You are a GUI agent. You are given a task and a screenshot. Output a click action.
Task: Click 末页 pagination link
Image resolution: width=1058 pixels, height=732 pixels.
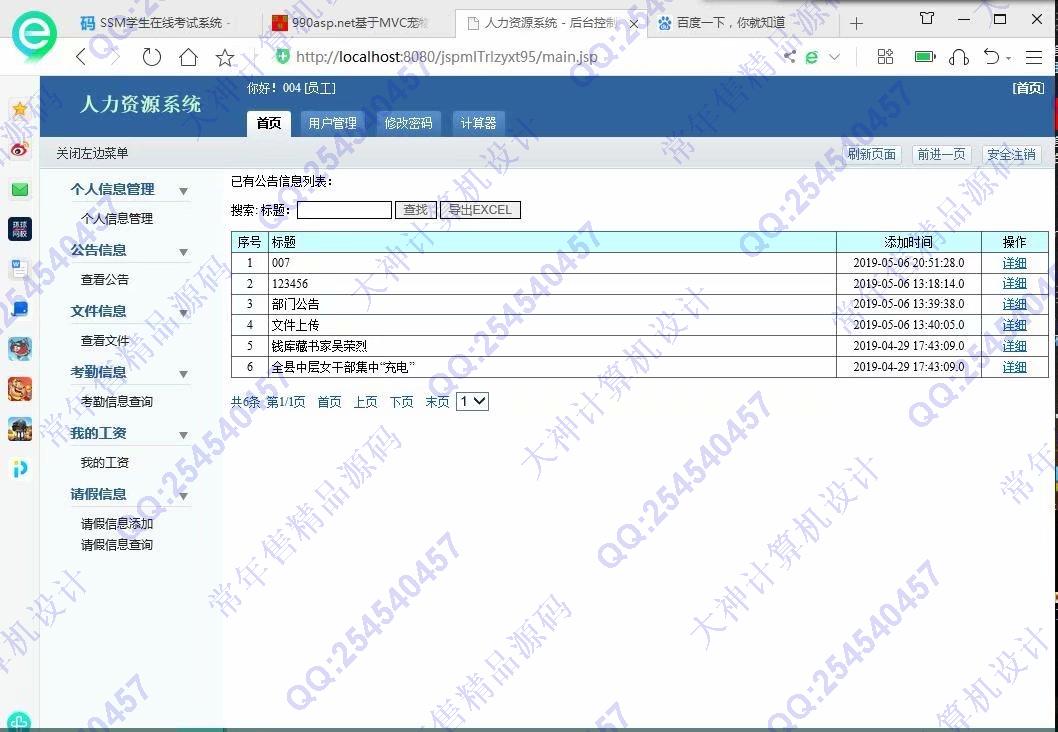437,402
